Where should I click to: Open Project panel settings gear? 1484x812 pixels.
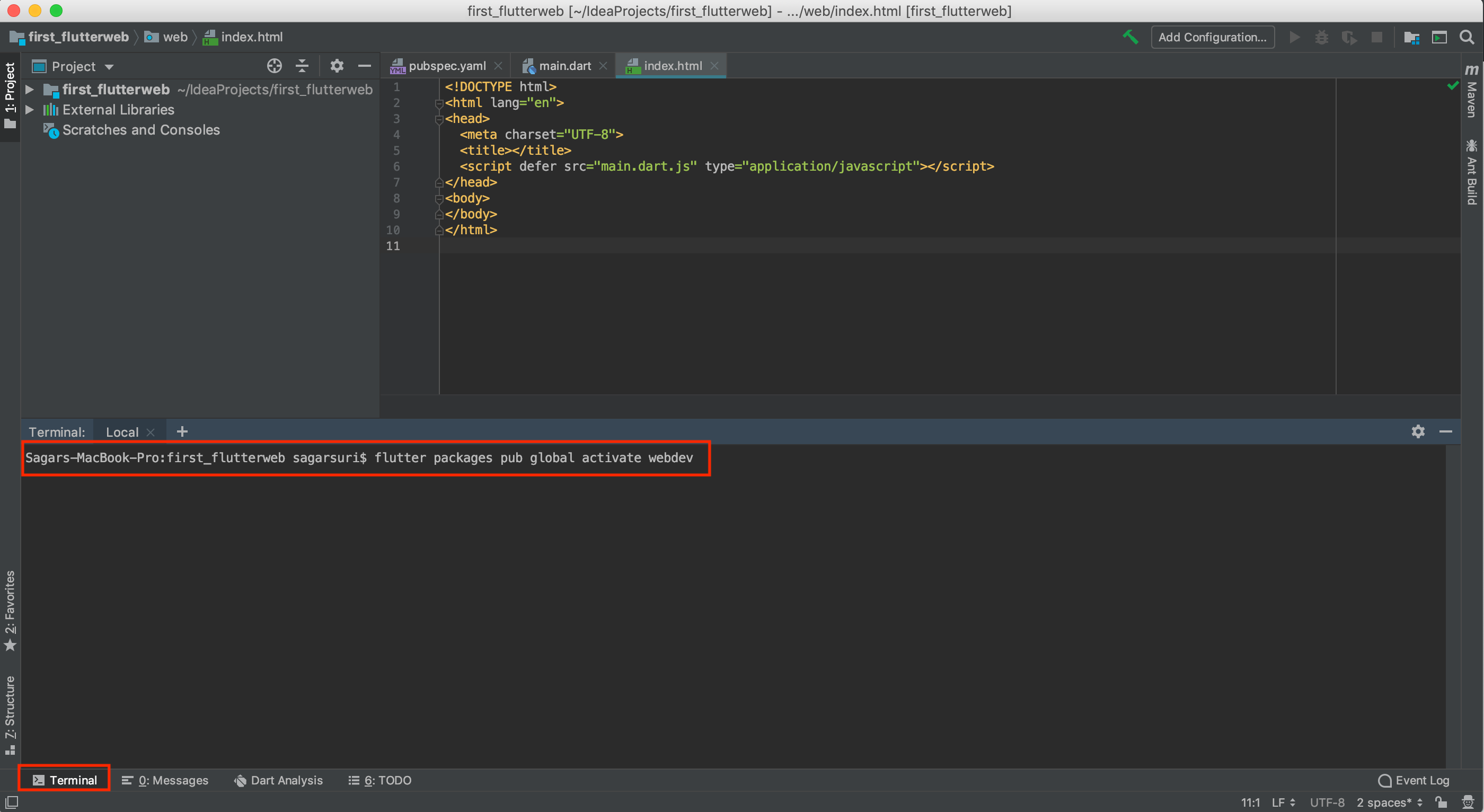(x=337, y=66)
